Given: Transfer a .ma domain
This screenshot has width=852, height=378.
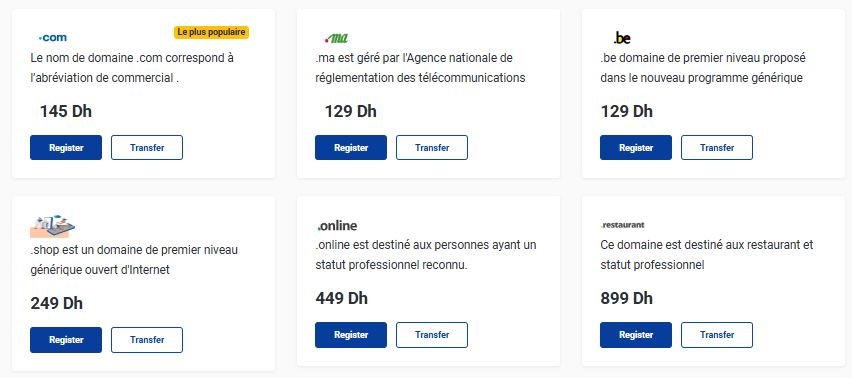Looking at the screenshot, I should [432, 148].
